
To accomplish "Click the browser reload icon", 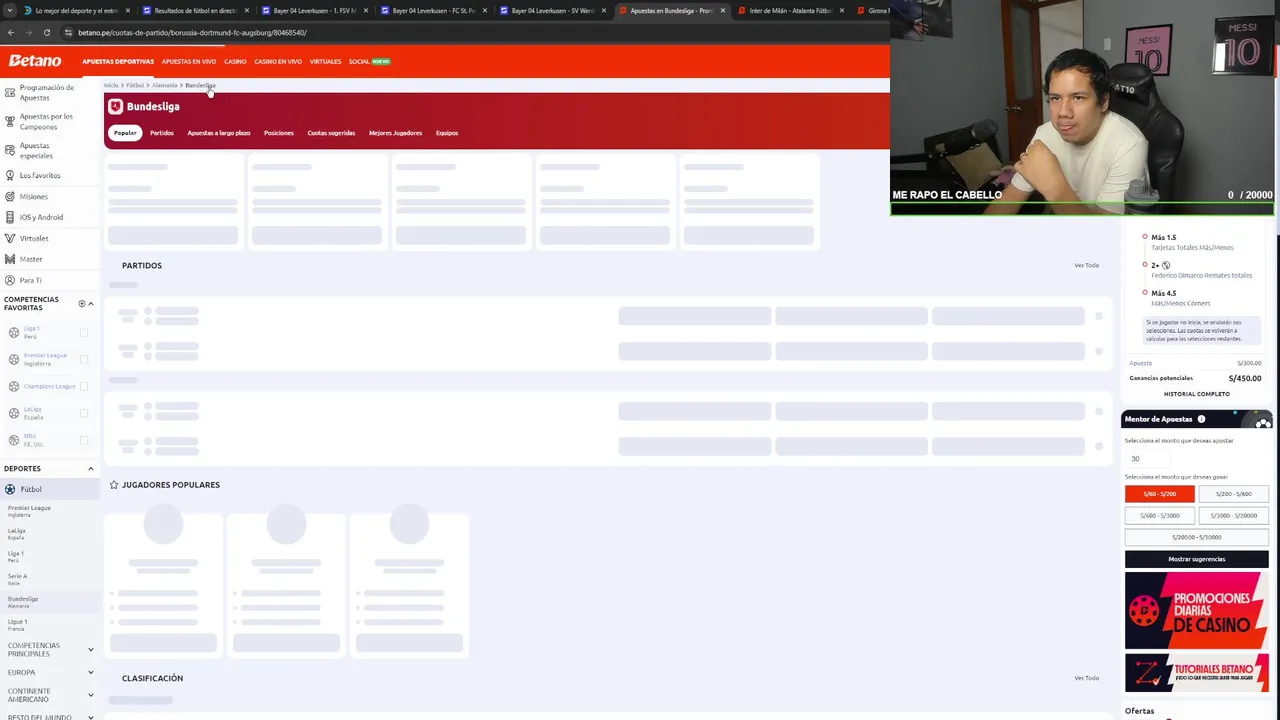I will 46,32.
